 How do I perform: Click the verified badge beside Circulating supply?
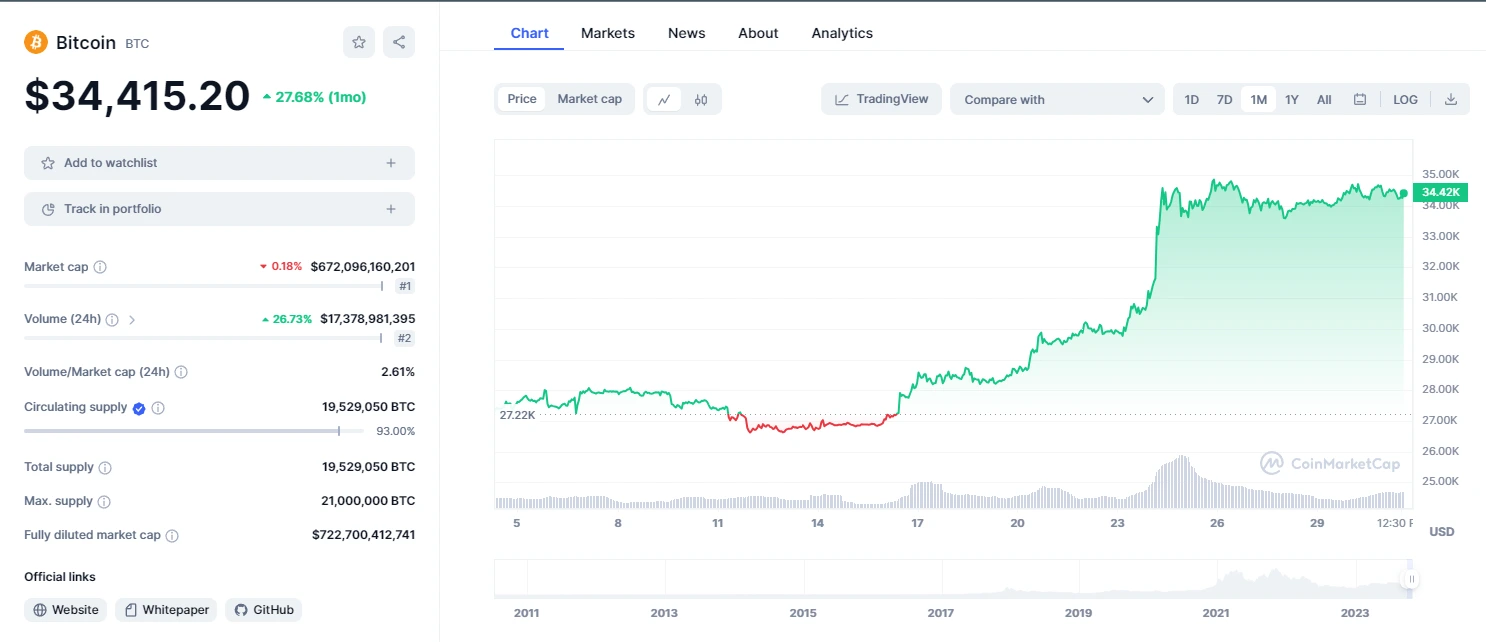139,408
